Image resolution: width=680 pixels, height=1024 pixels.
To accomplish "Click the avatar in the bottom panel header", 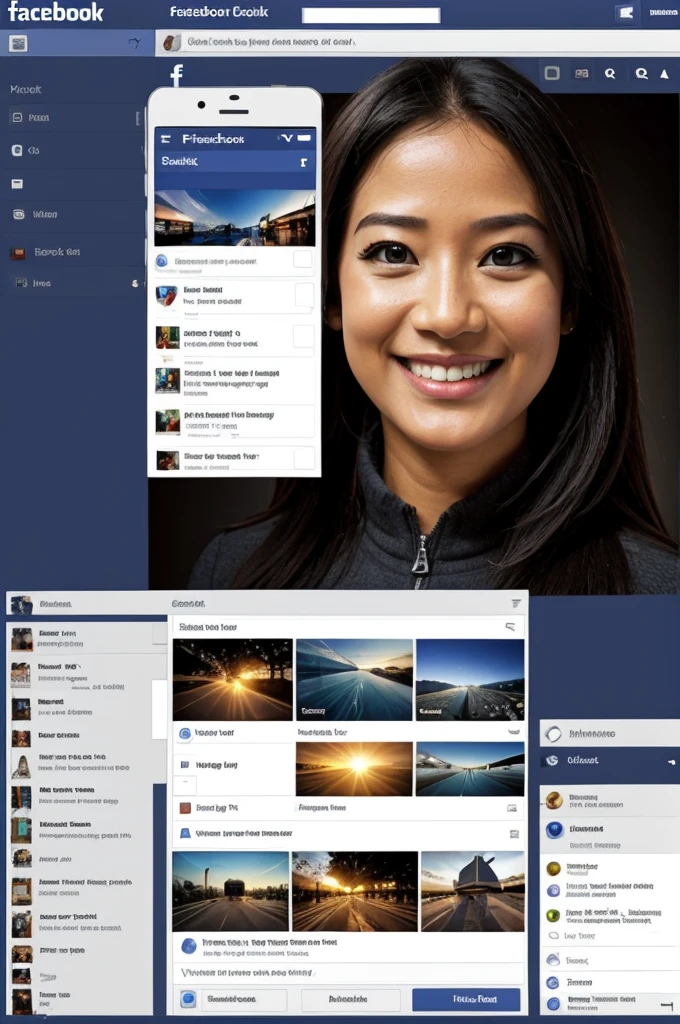I will point(22,604).
